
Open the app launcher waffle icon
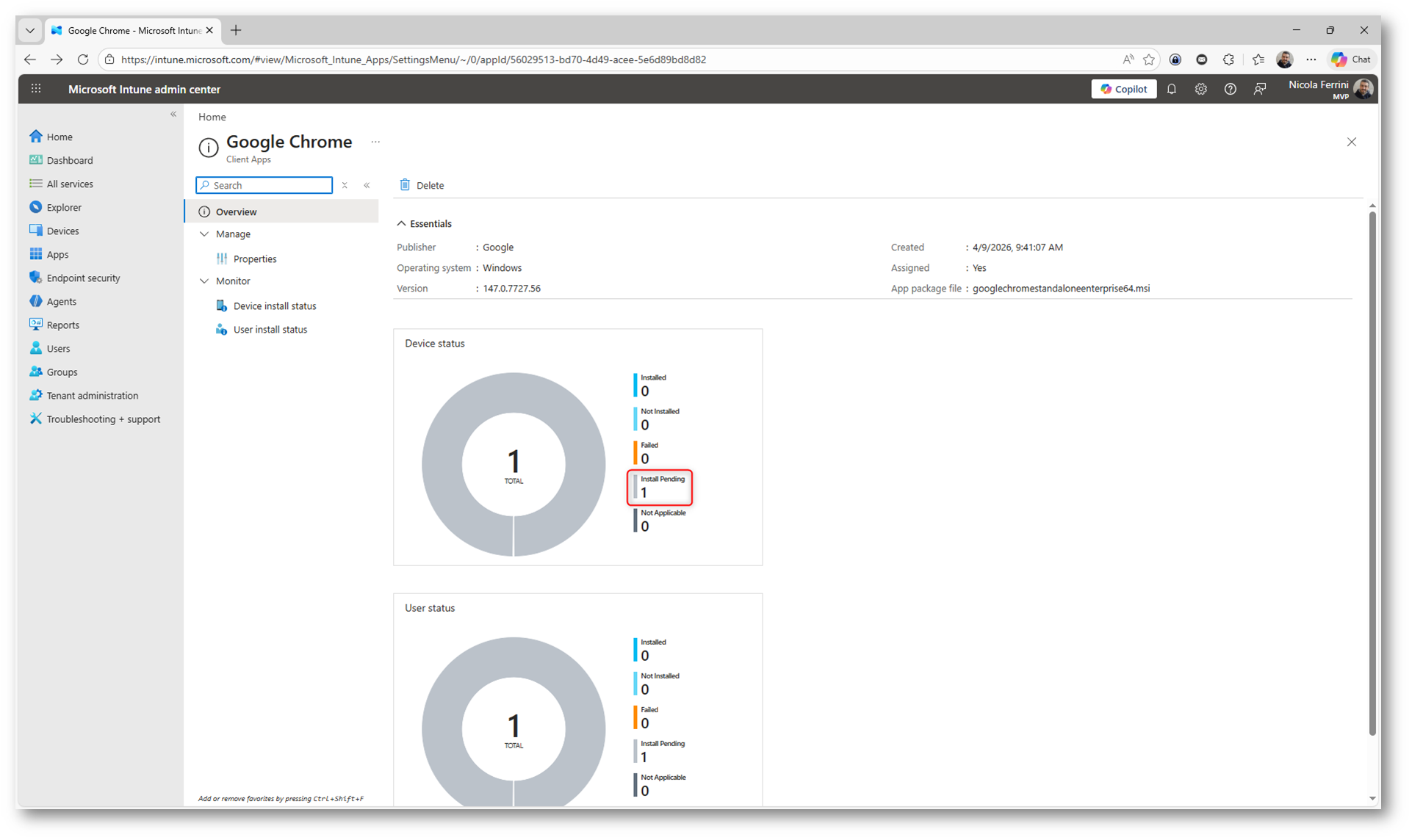click(36, 89)
